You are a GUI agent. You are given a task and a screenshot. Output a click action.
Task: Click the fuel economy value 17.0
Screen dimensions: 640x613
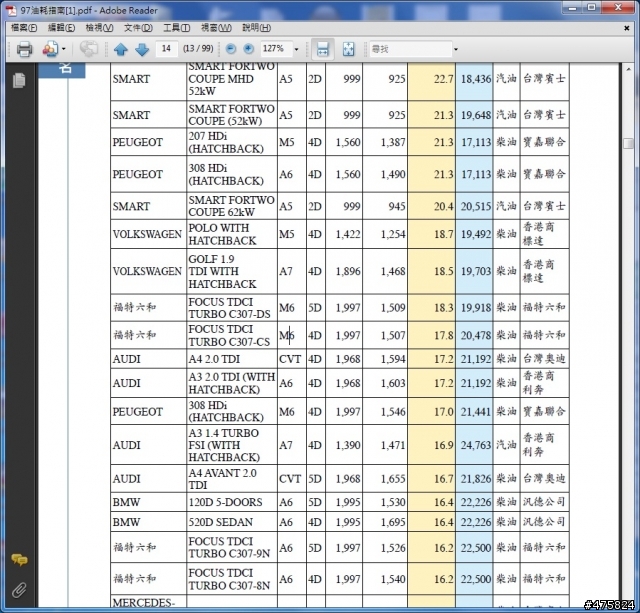tap(443, 411)
